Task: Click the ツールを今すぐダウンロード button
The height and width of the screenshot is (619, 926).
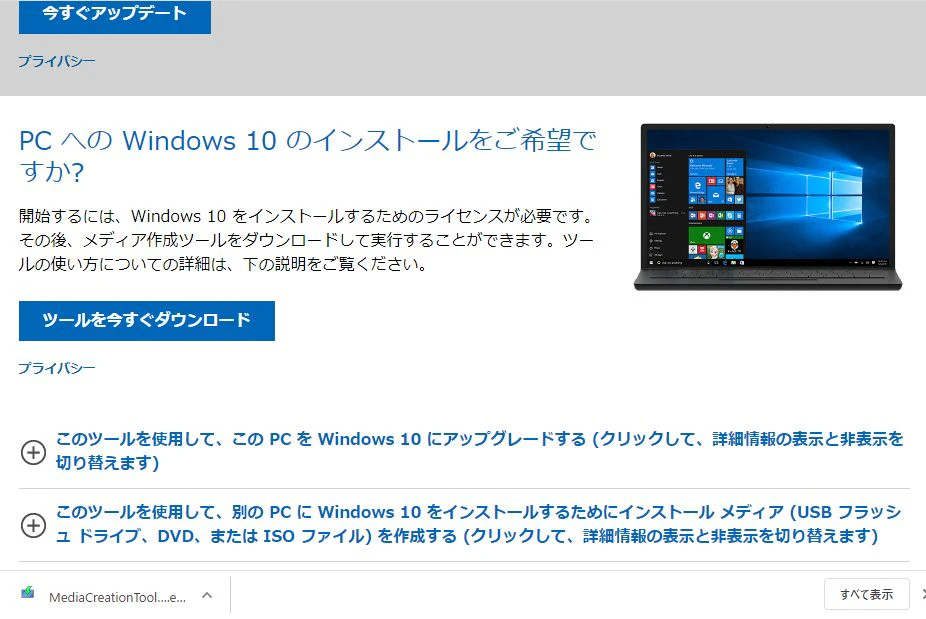Action: [146, 321]
